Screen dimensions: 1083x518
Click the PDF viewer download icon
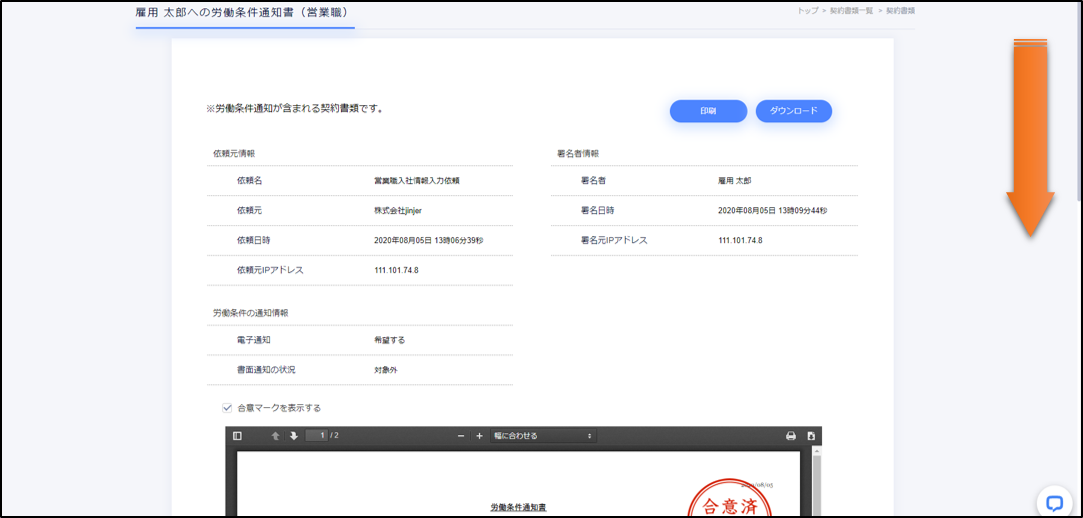(812, 436)
